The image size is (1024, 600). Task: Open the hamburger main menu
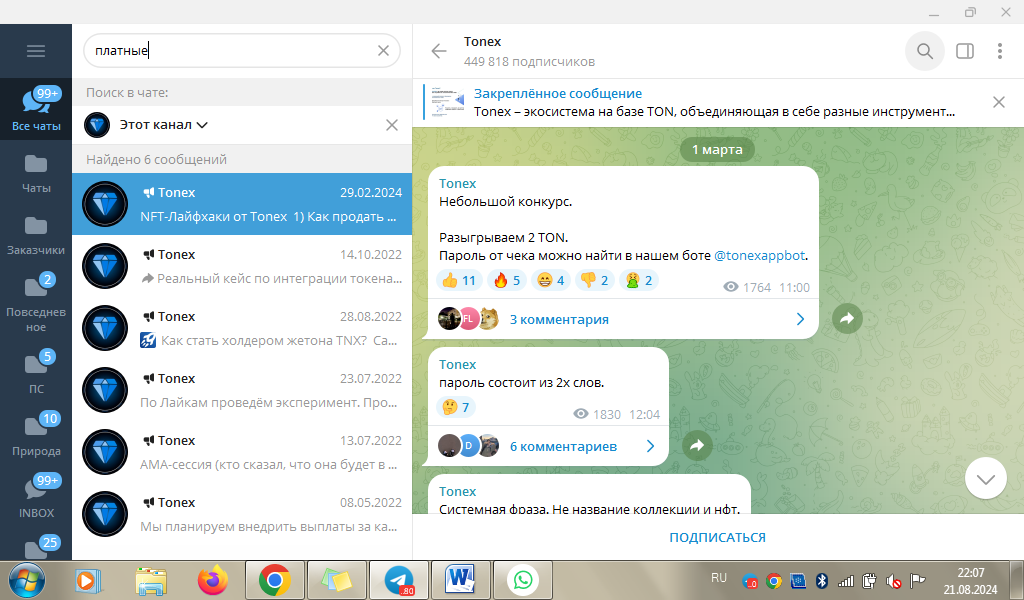(36, 51)
